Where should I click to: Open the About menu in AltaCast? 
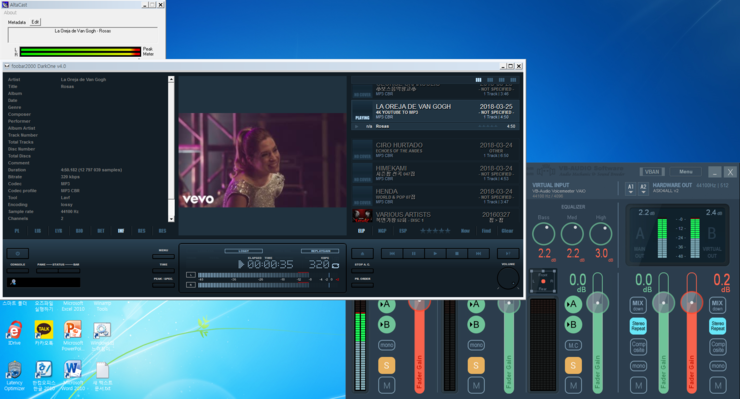[x=10, y=13]
